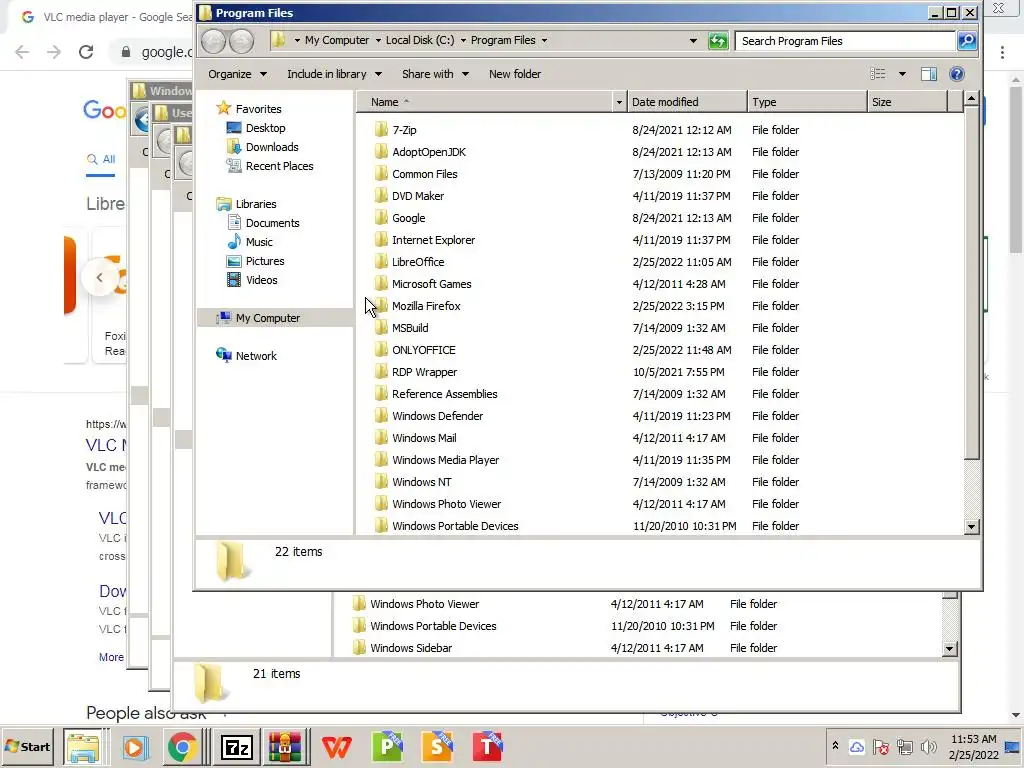The height and width of the screenshot is (768, 1024).
Task: Open the Videos library
Action: click(x=261, y=280)
